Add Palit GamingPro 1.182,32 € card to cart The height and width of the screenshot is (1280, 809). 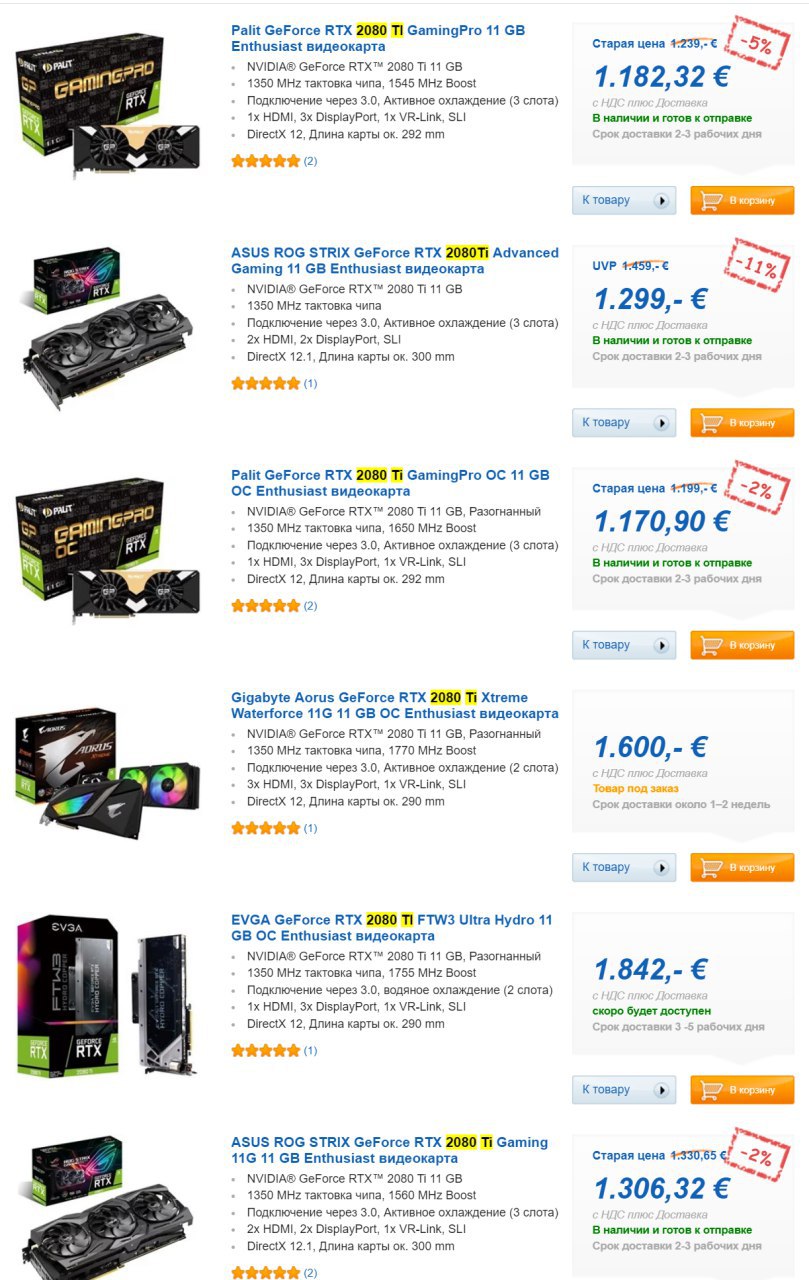(742, 200)
